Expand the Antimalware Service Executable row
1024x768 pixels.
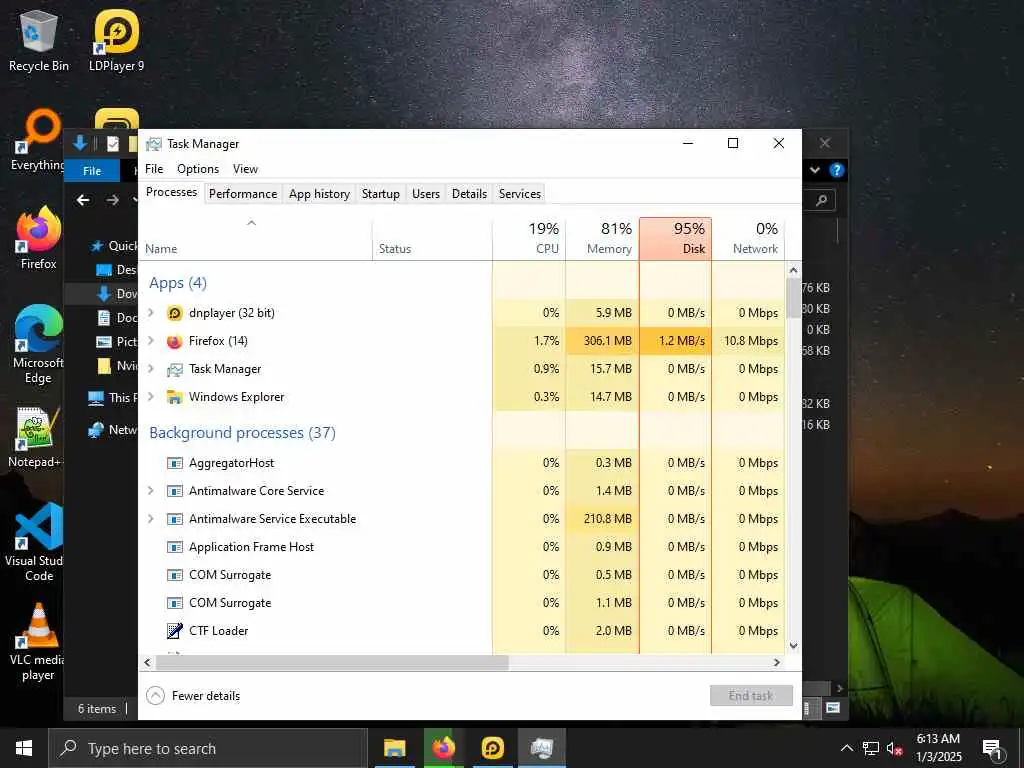tap(151, 519)
